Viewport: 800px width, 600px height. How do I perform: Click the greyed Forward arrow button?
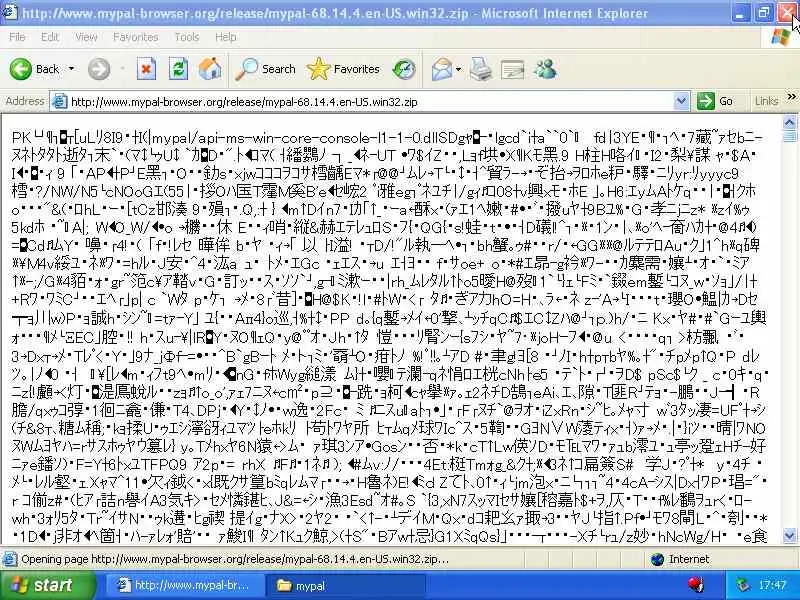tap(98, 69)
